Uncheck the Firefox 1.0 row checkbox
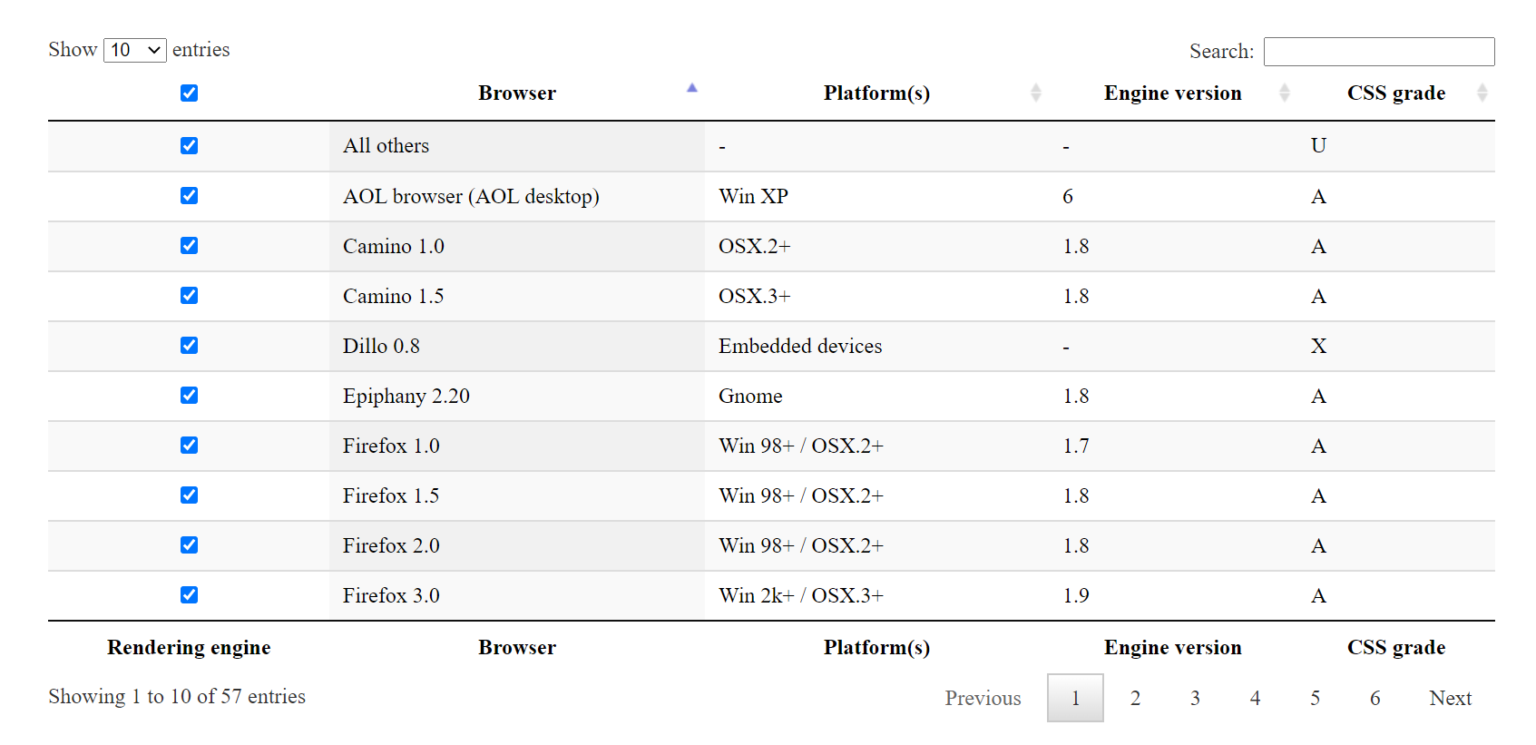1536x745 pixels. pyautogui.click(x=189, y=446)
